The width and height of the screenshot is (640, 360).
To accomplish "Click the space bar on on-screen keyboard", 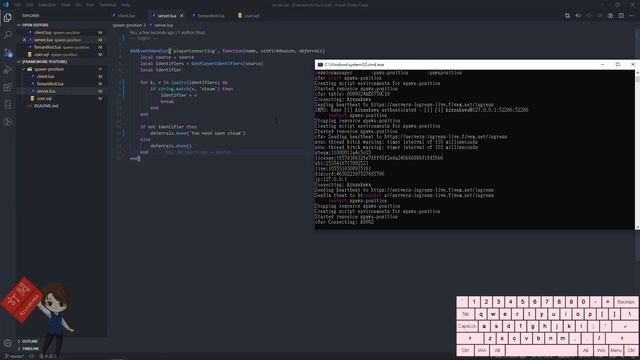I will pos(541,350).
